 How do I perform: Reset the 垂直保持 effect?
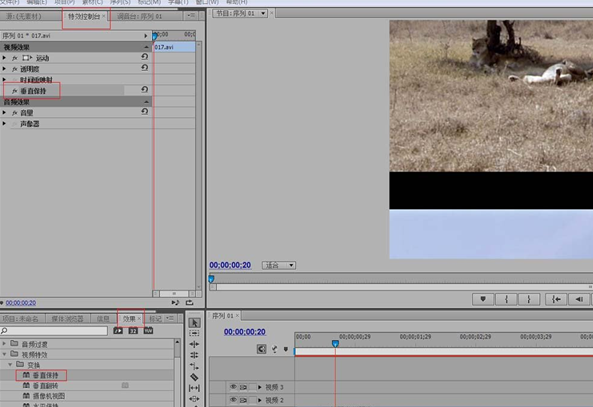click(144, 90)
